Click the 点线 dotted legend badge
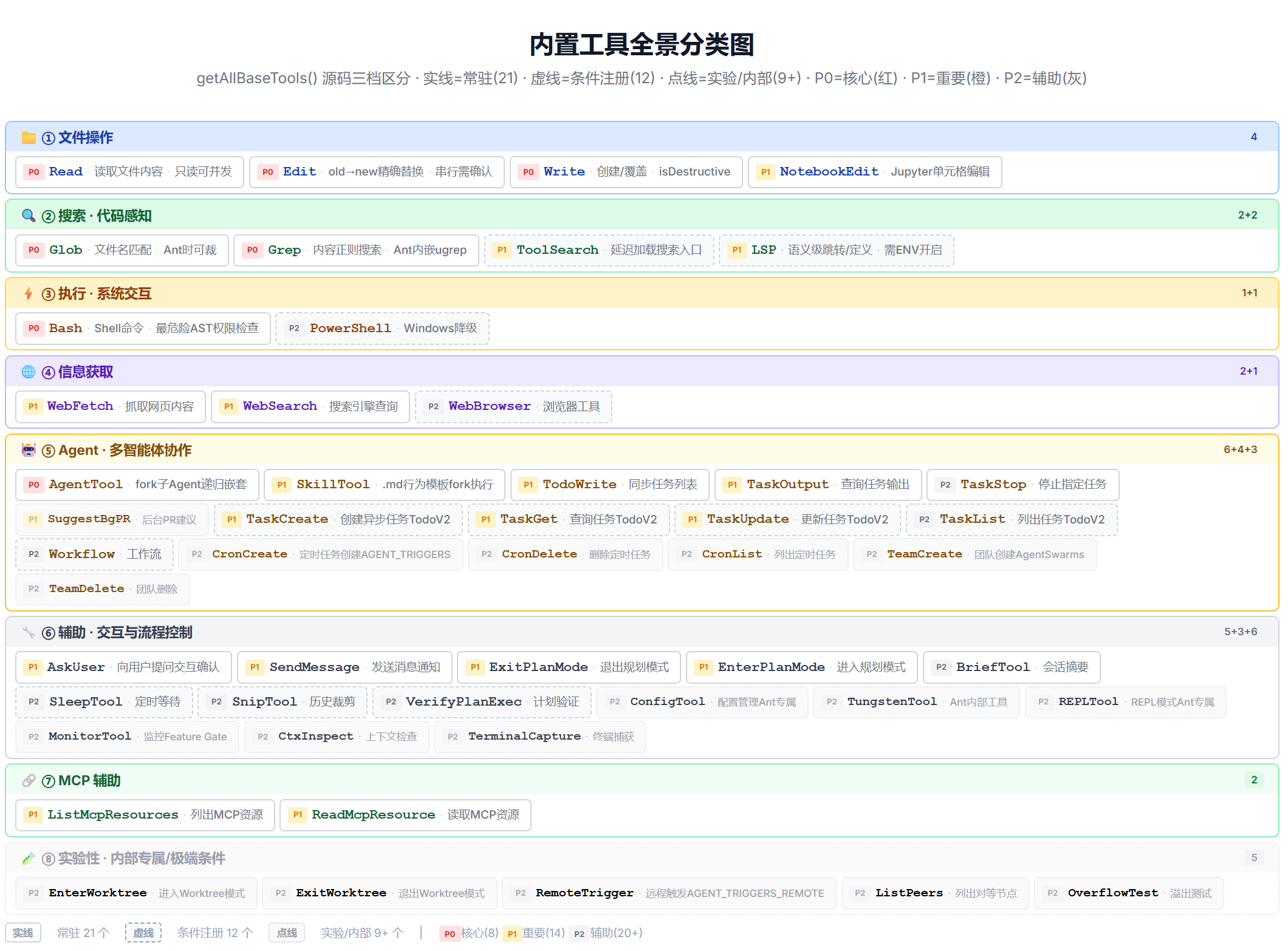The image size is (1288, 951). (x=287, y=933)
